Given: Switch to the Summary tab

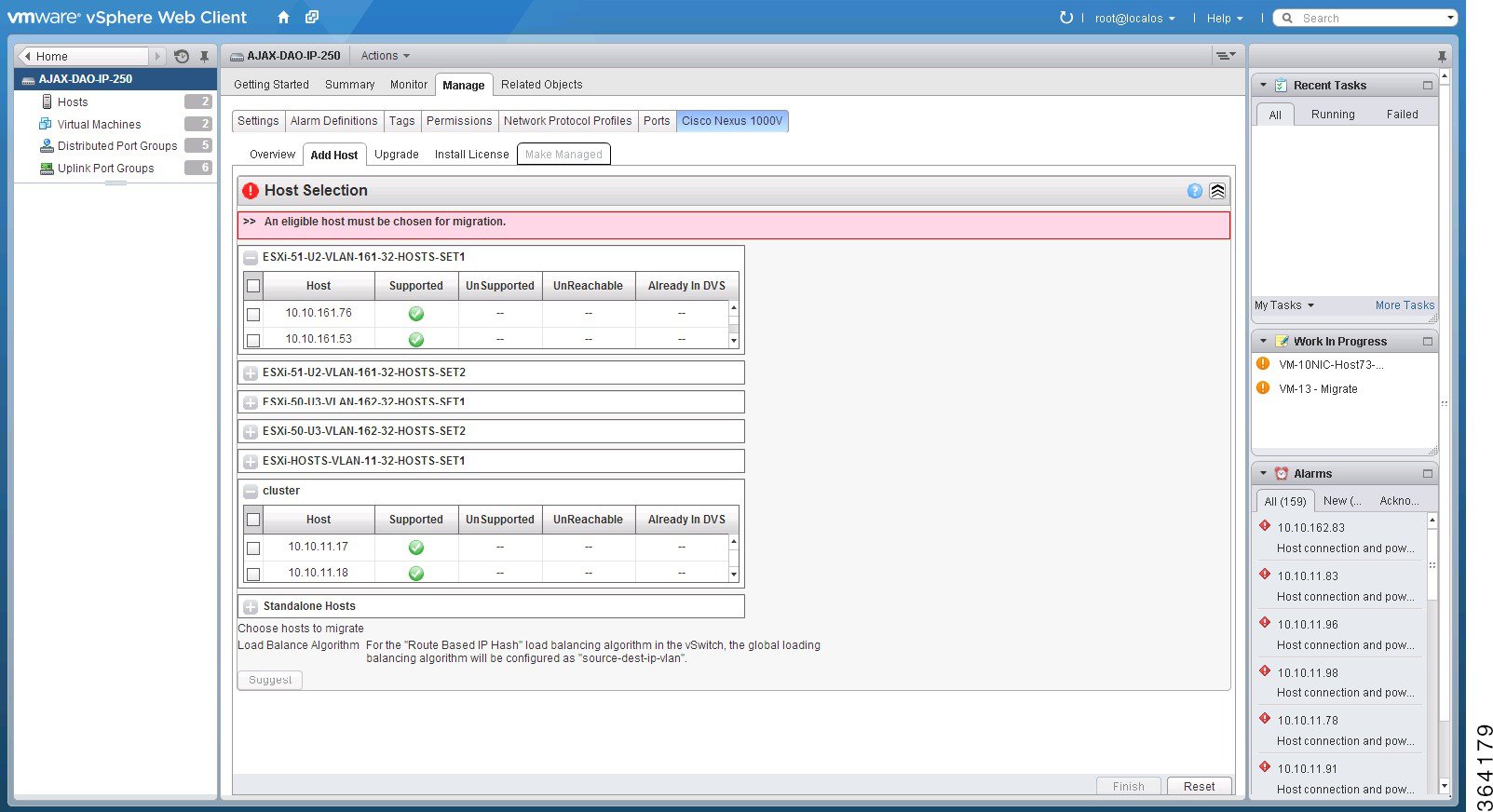Looking at the screenshot, I should pyautogui.click(x=349, y=85).
